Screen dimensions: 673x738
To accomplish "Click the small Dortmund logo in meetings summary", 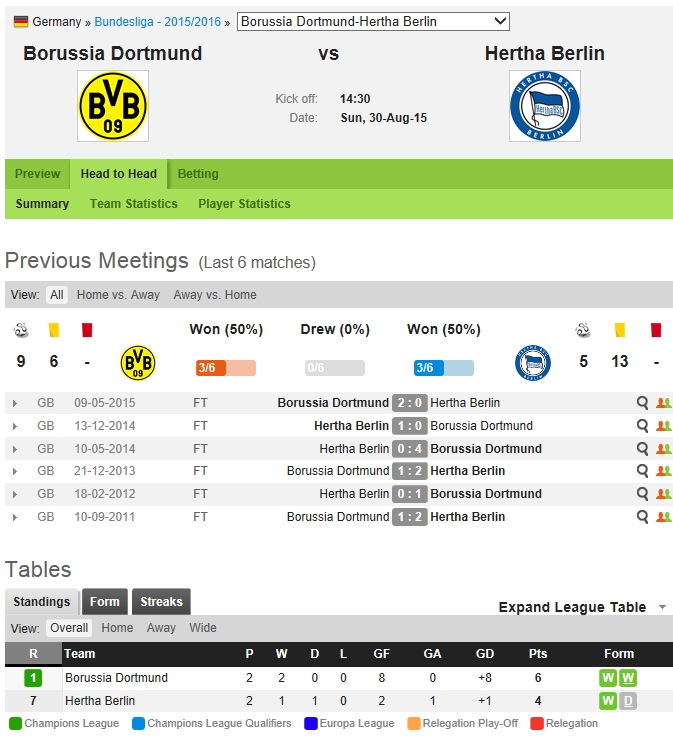I will [138, 362].
